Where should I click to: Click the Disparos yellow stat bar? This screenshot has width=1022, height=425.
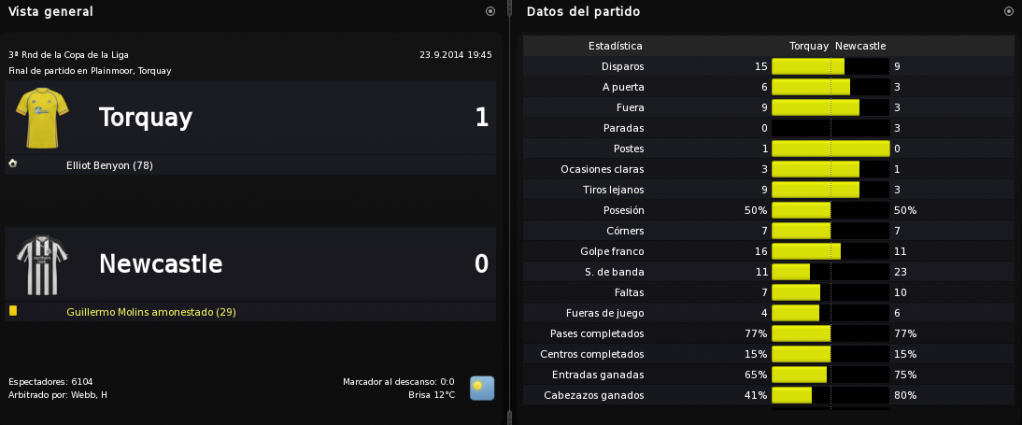click(808, 66)
